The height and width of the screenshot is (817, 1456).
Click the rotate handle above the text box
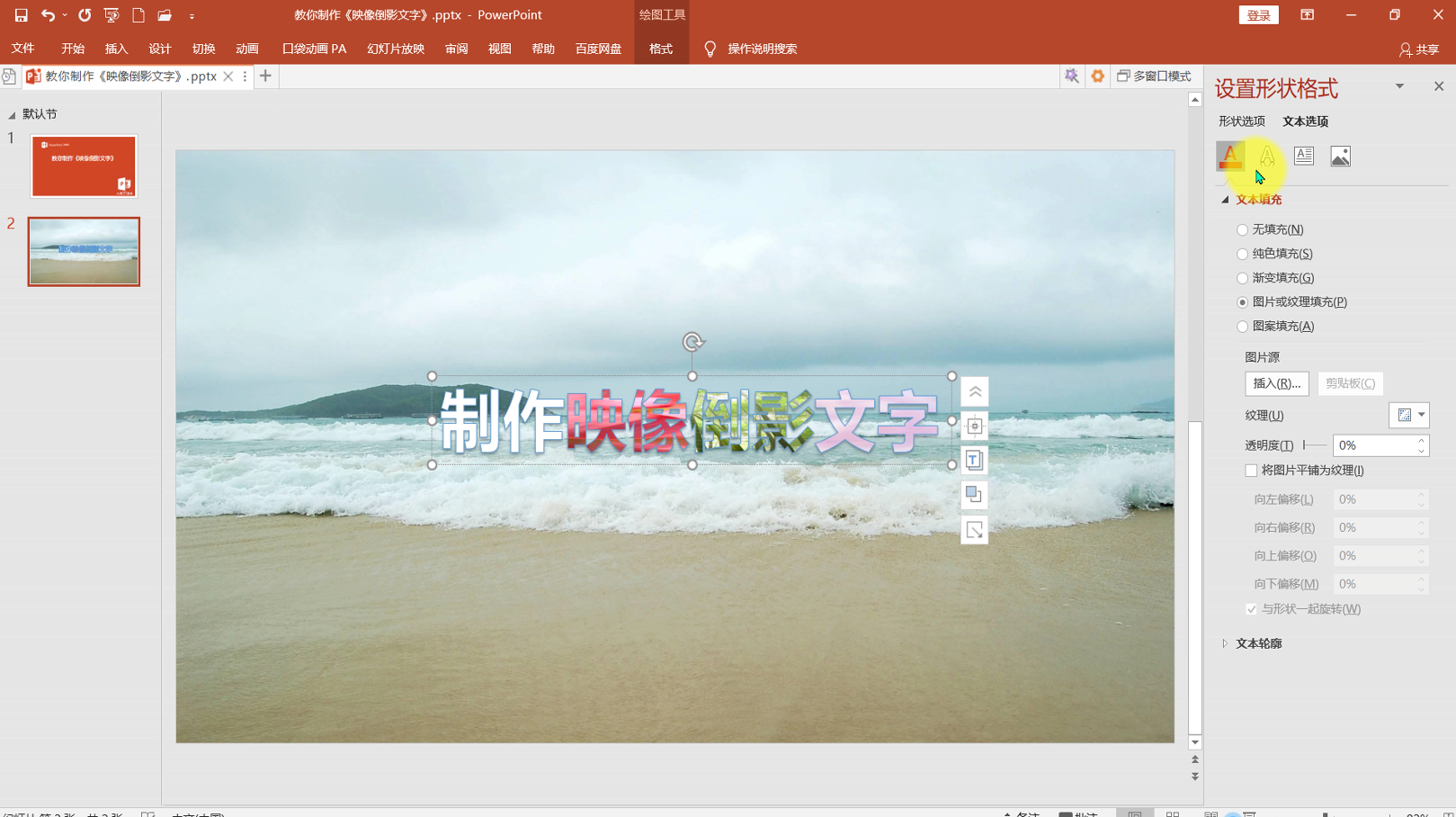(692, 342)
